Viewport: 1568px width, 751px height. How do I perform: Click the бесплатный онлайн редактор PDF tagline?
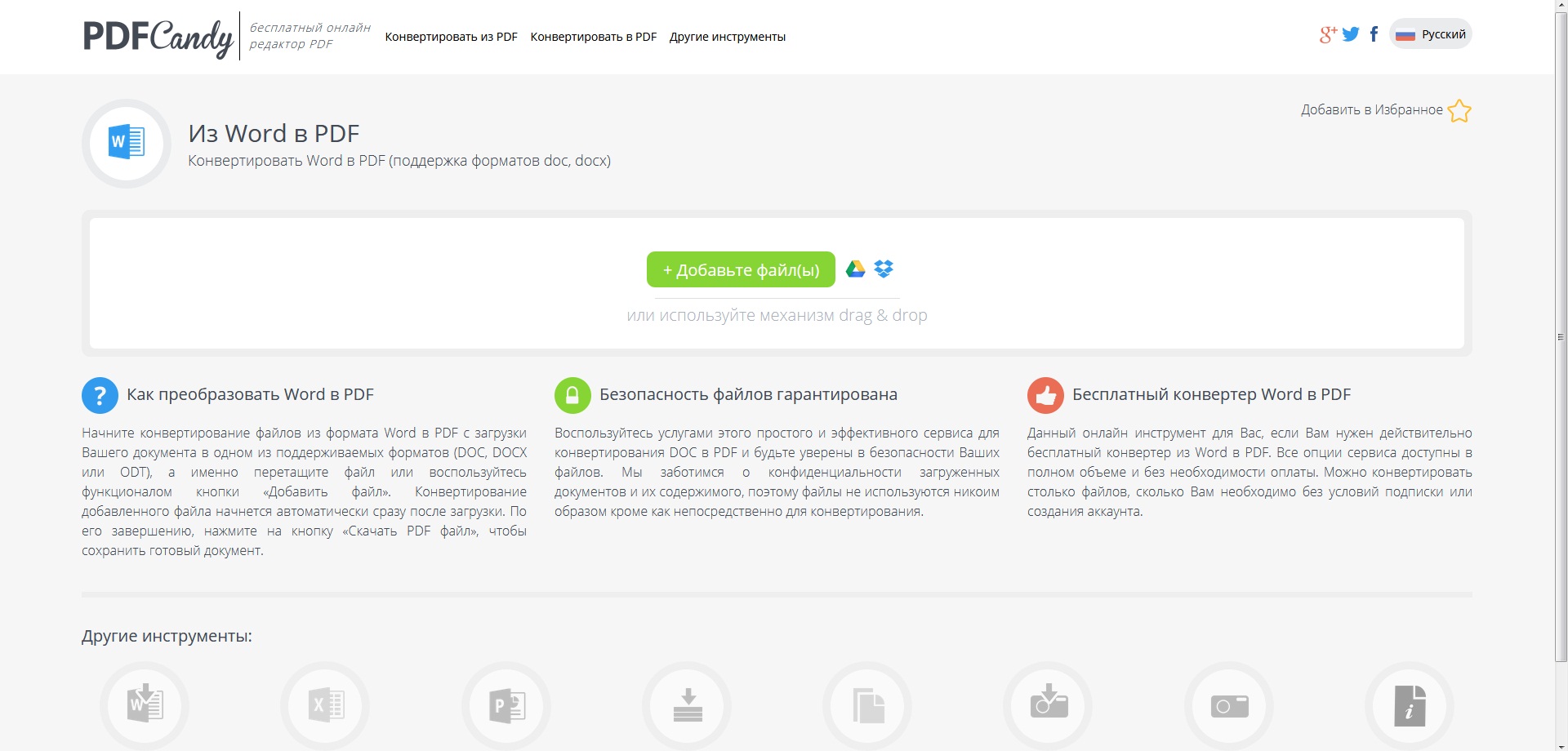[x=310, y=36]
